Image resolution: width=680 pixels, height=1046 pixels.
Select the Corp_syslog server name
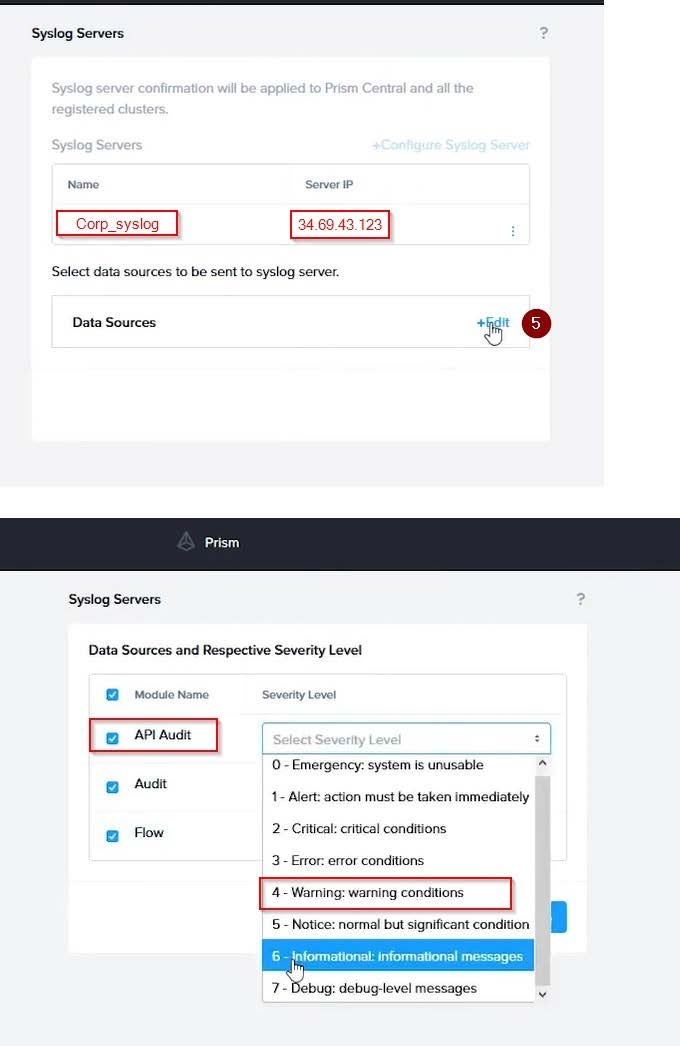coord(117,224)
